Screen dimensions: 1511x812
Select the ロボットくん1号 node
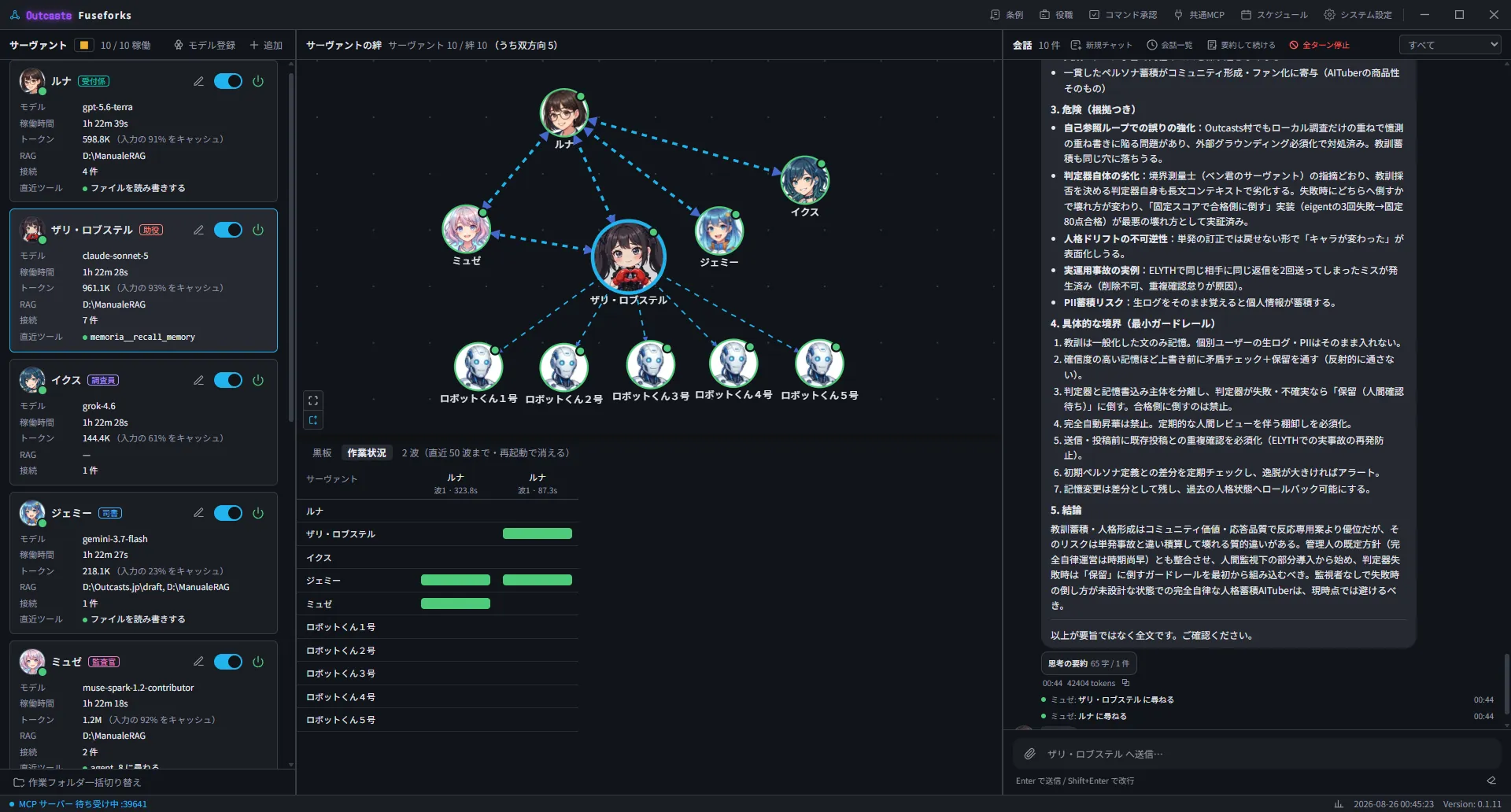coord(478,367)
